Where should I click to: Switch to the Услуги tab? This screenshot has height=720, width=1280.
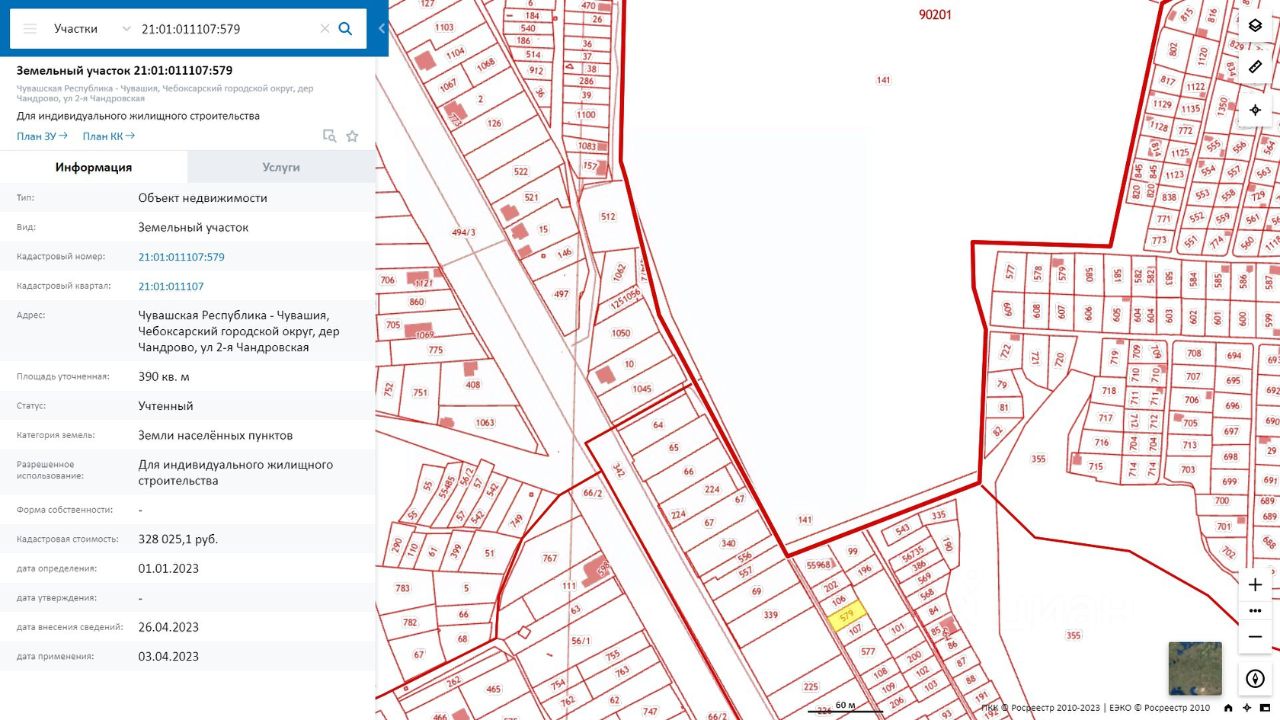tap(281, 167)
